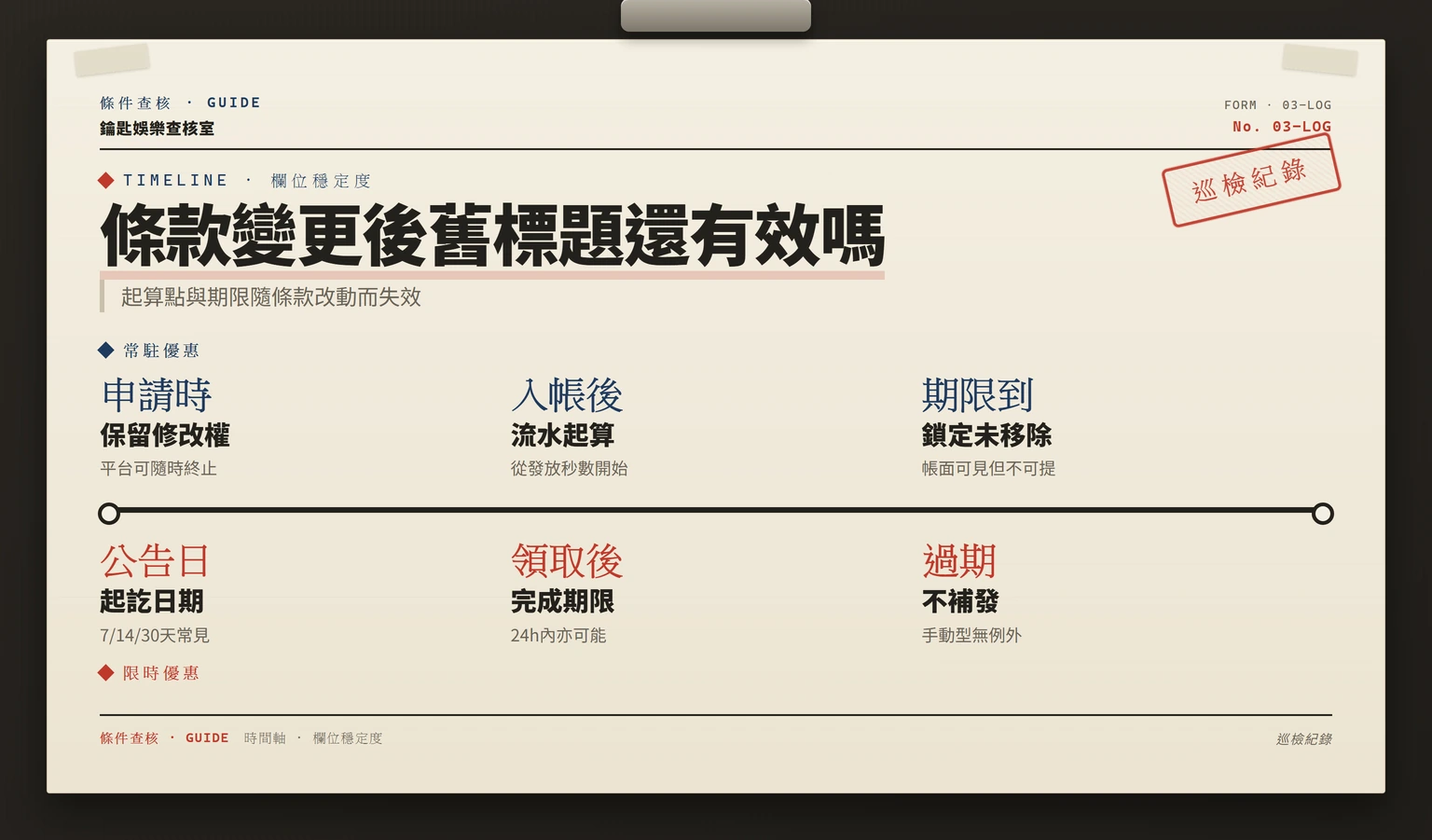Image resolution: width=1432 pixels, height=840 pixels.
Task: Click the red footer text 條件查核 · GUIDE
Action: (164, 738)
